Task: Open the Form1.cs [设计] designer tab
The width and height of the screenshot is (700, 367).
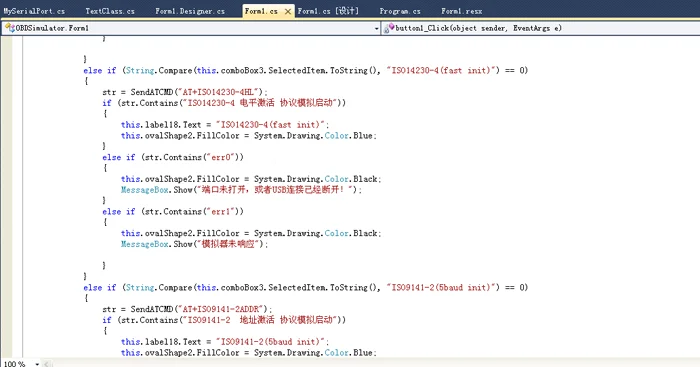Action: pyautogui.click(x=328, y=11)
